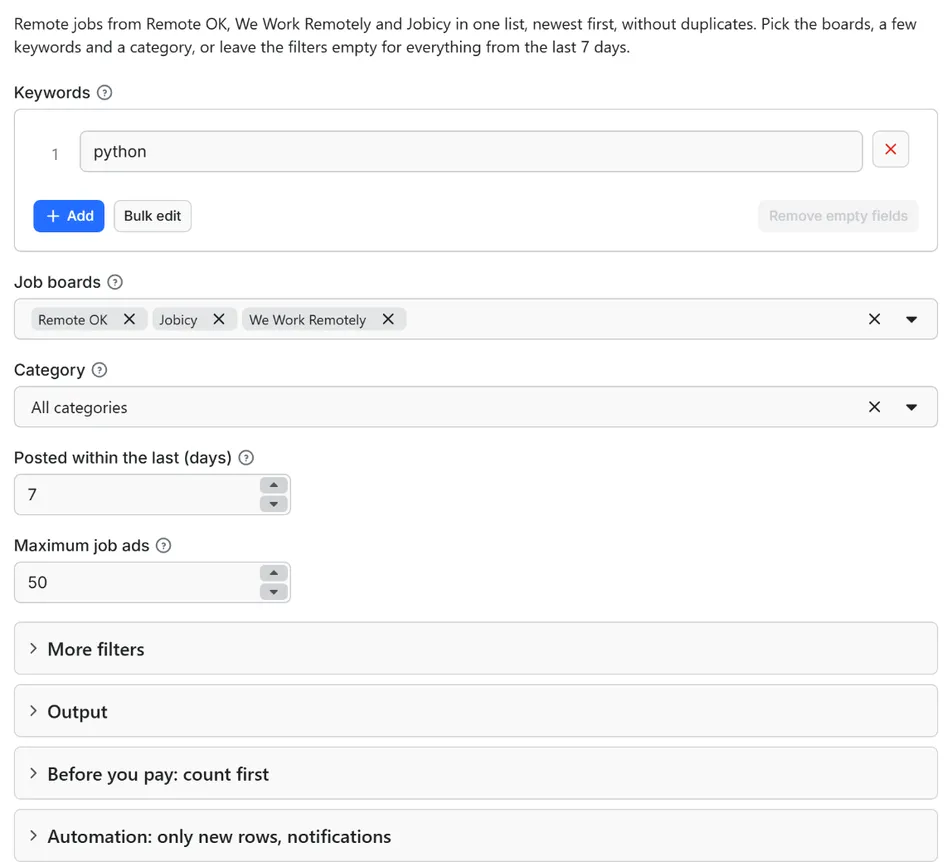Show the Maximum job ads help icon
This screenshot has width=952, height=862.
163,545
